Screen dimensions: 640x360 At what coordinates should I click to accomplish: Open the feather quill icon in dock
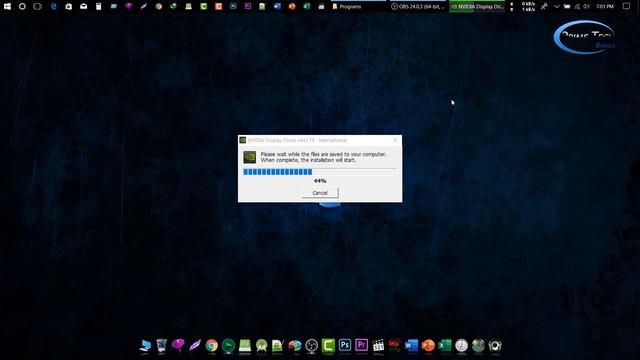pos(195,345)
